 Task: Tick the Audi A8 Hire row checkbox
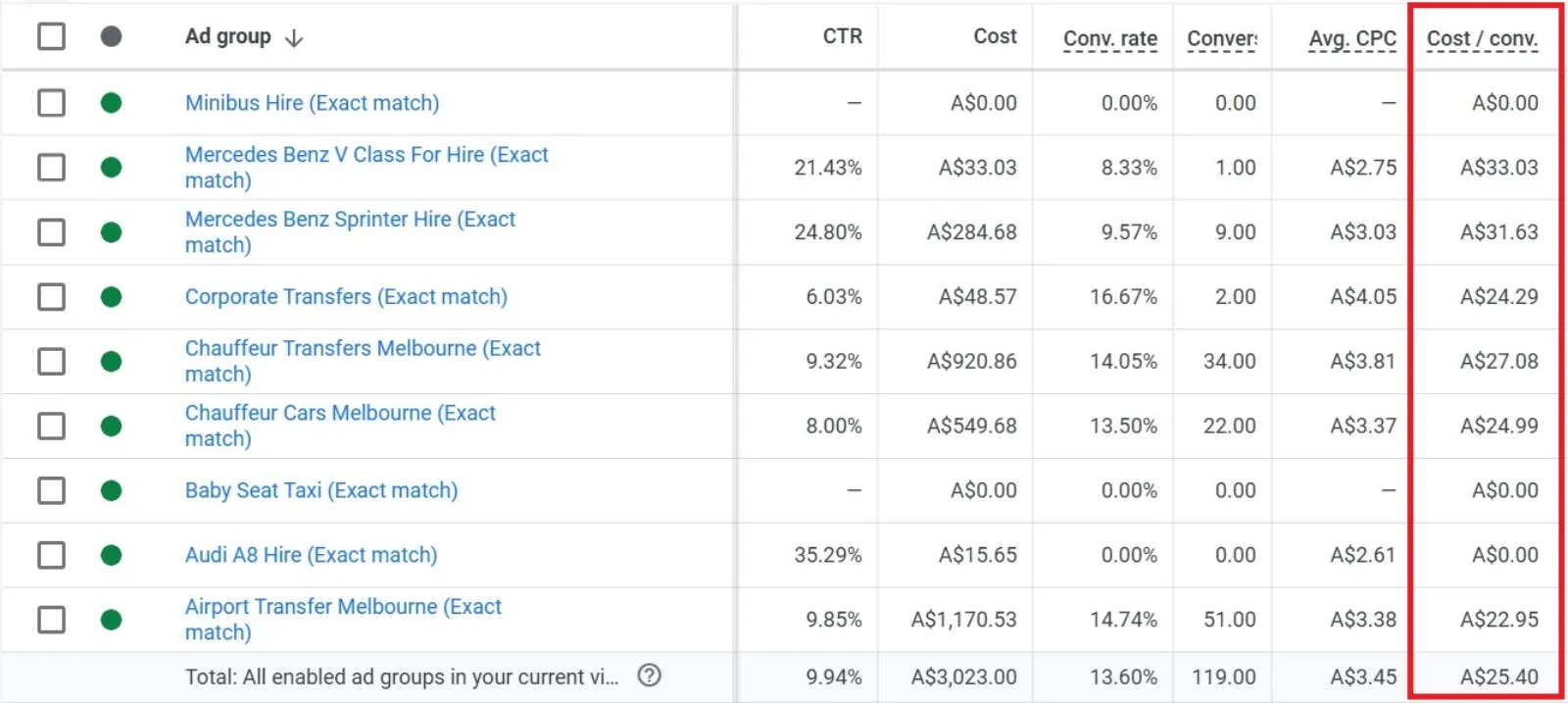[51, 555]
